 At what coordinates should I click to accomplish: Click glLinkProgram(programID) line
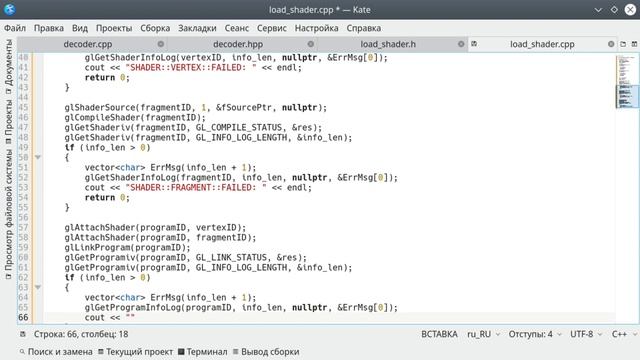pos(127,248)
